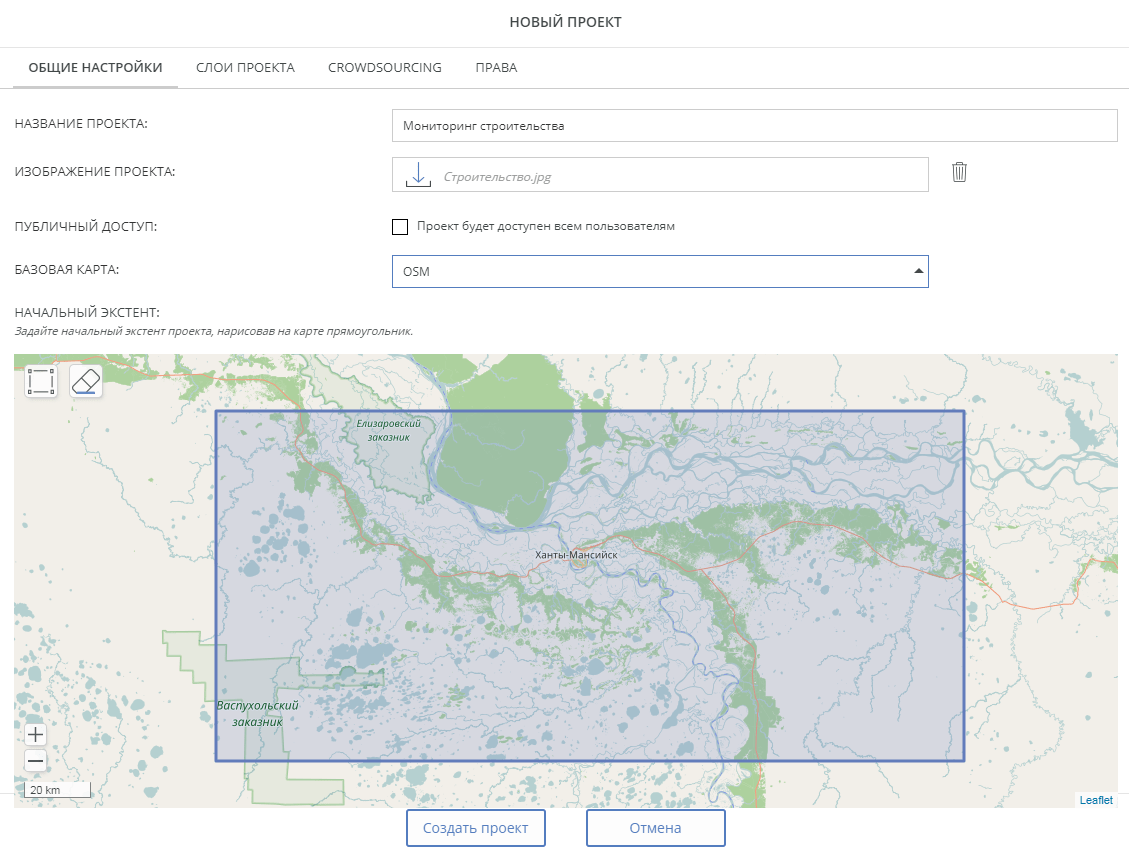Click the Васпухольский заказник map label
Screen dimensions: 1129x858
pyautogui.click(x=257, y=713)
